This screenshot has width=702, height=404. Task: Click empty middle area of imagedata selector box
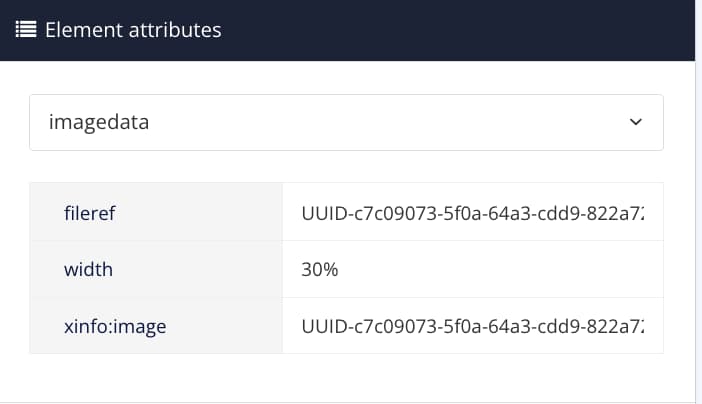click(400, 122)
